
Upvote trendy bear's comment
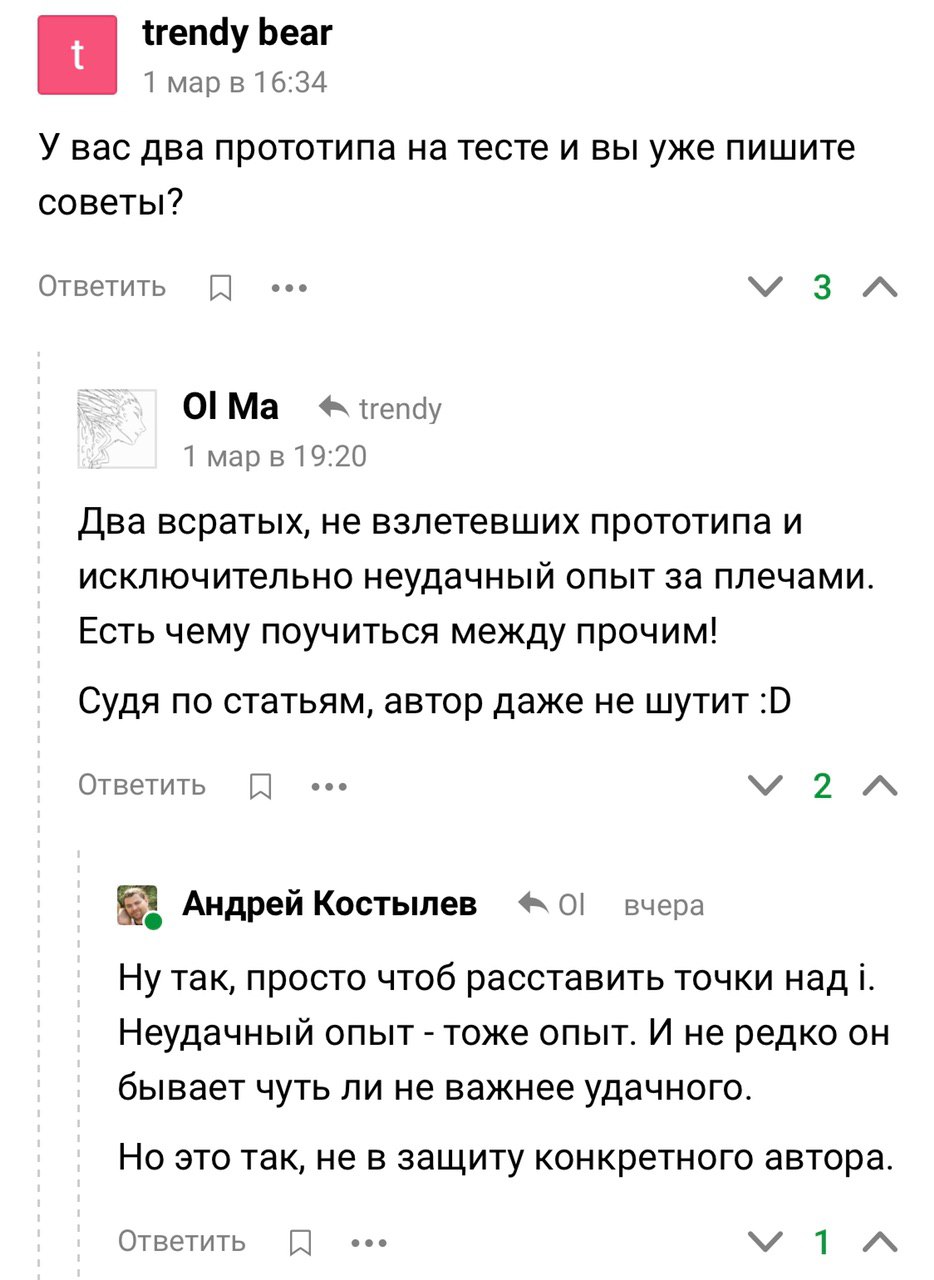pos(880,288)
